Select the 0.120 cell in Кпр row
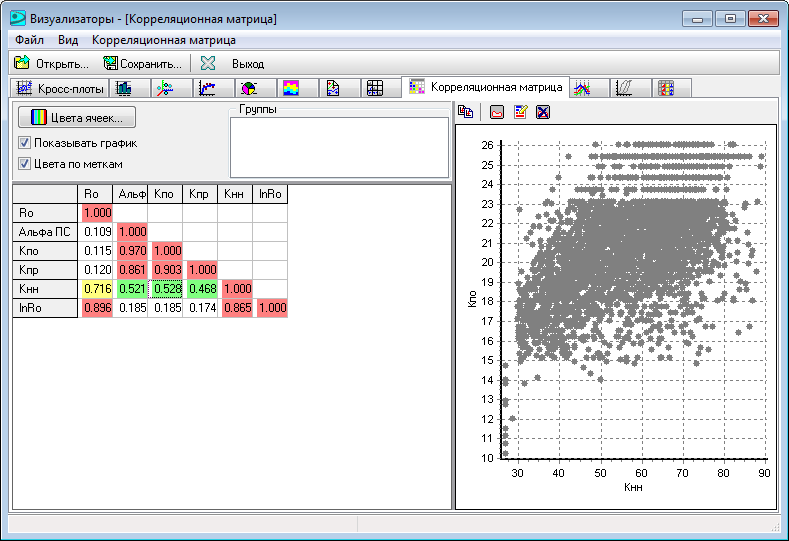Screen dimensions: 789x541 [97, 270]
